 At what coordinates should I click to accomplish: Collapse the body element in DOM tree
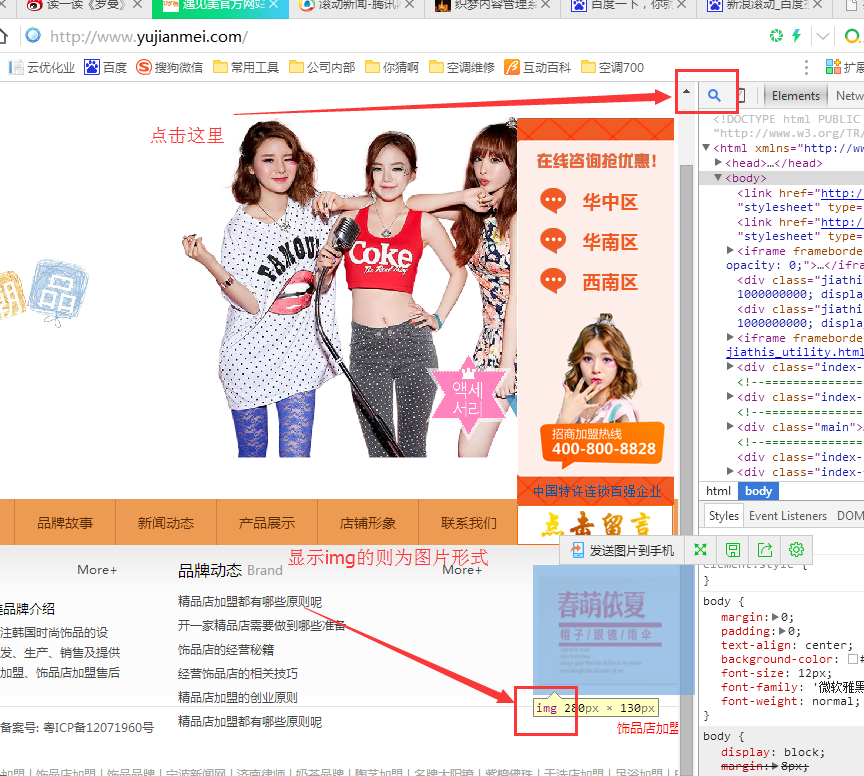coord(719,178)
